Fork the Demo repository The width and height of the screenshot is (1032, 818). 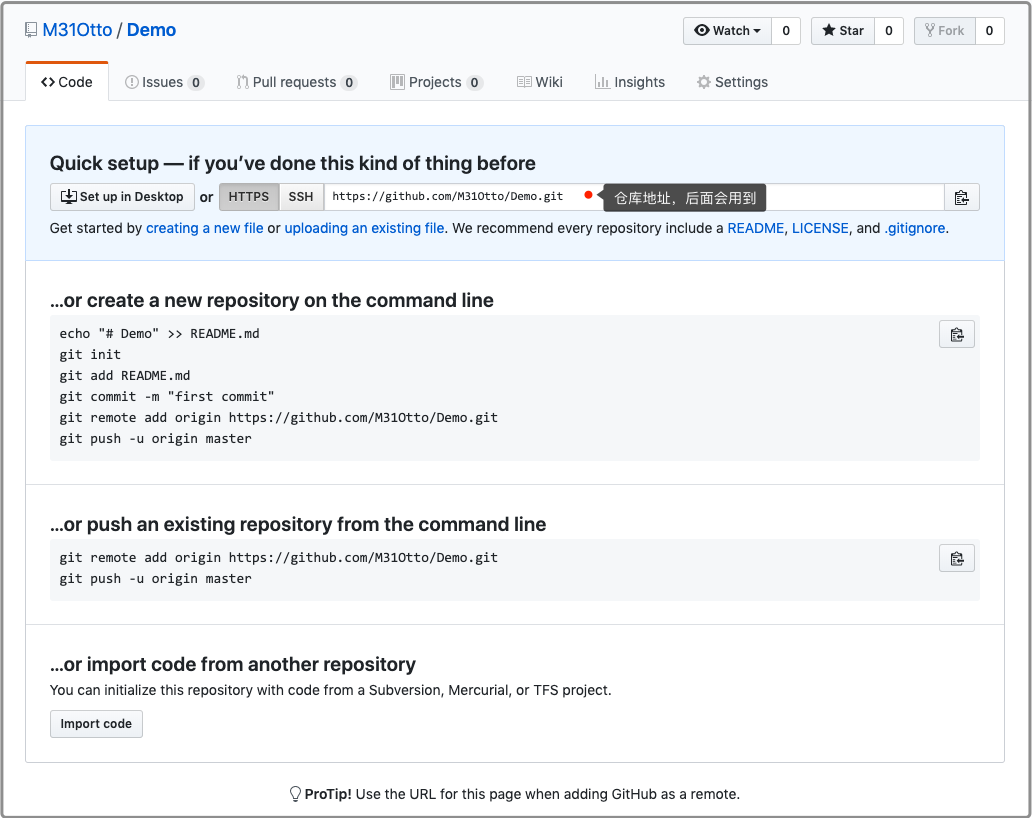[x=944, y=31]
